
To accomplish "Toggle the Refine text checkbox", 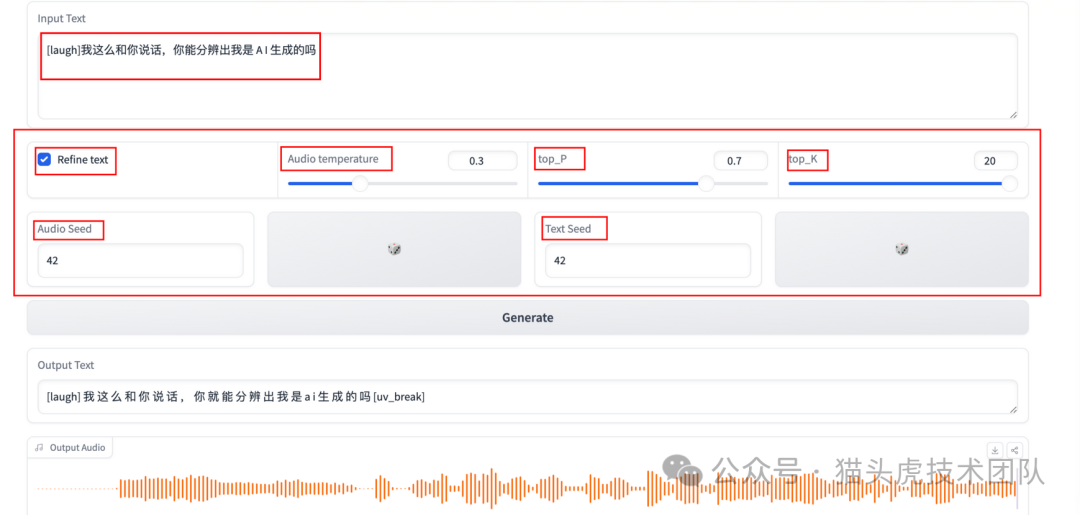I will [x=44, y=160].
